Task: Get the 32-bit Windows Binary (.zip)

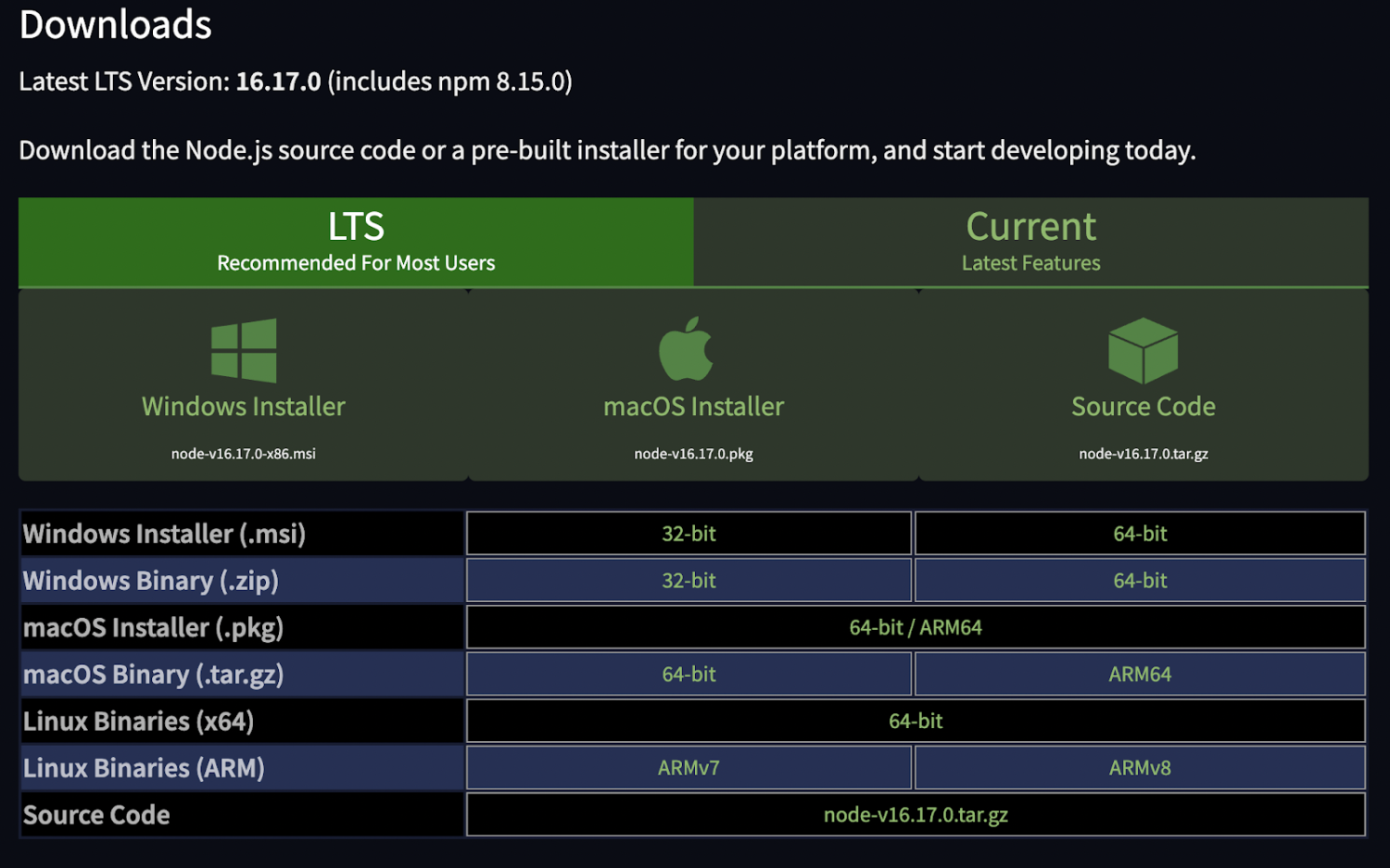Action: (689, 581)
